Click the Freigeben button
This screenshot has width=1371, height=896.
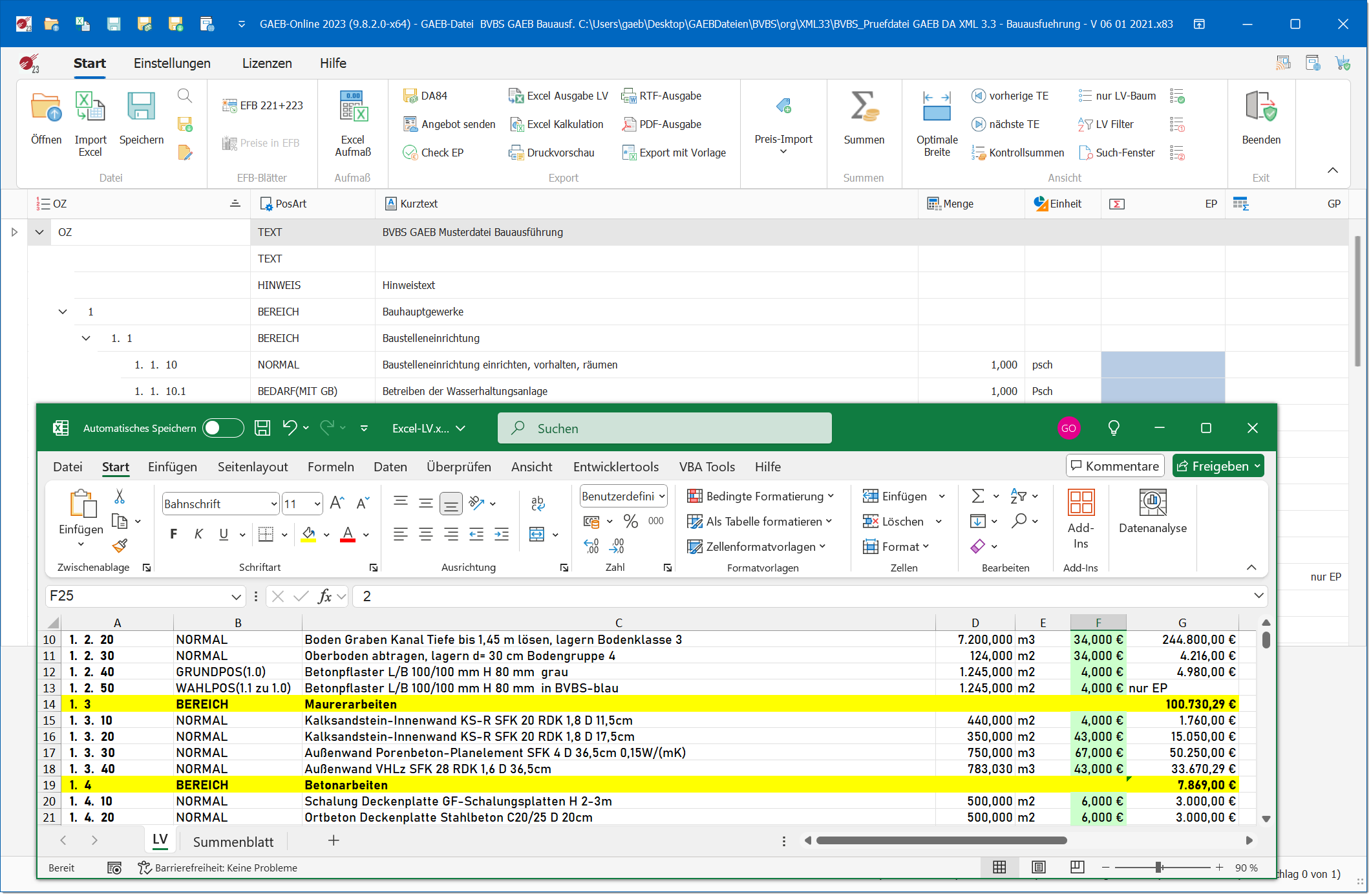(x=1218, y=465)
